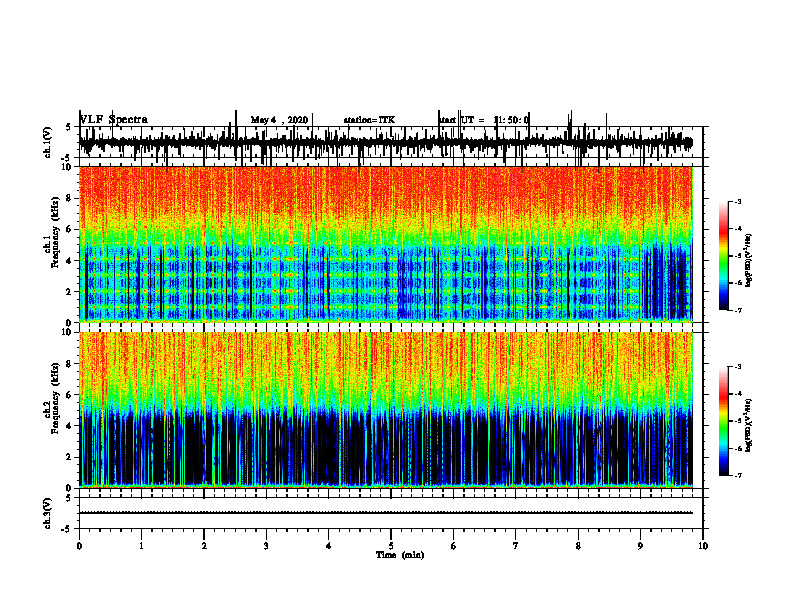The height and width of the screenshot is (612, 792).
Task: Click the "1" tick on the time axis
Action: (142, 546)
